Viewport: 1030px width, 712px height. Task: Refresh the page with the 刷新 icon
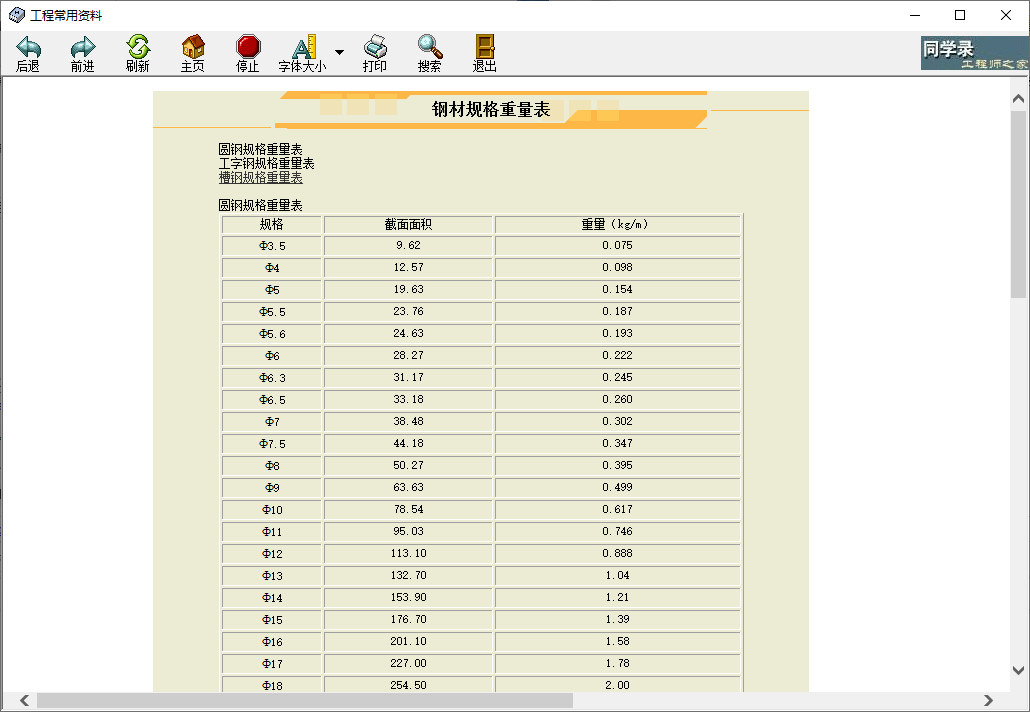point(137,52)
